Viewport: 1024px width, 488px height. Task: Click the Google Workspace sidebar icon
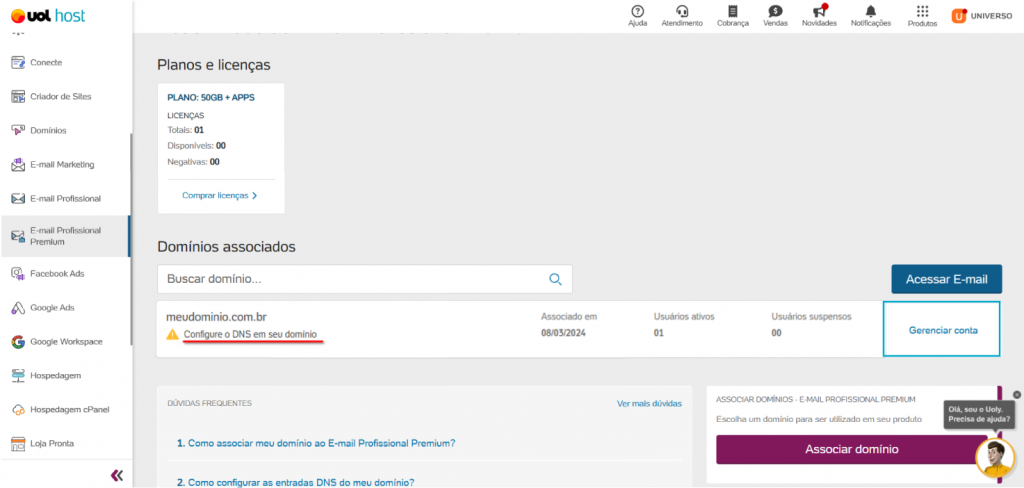point(18,342)
